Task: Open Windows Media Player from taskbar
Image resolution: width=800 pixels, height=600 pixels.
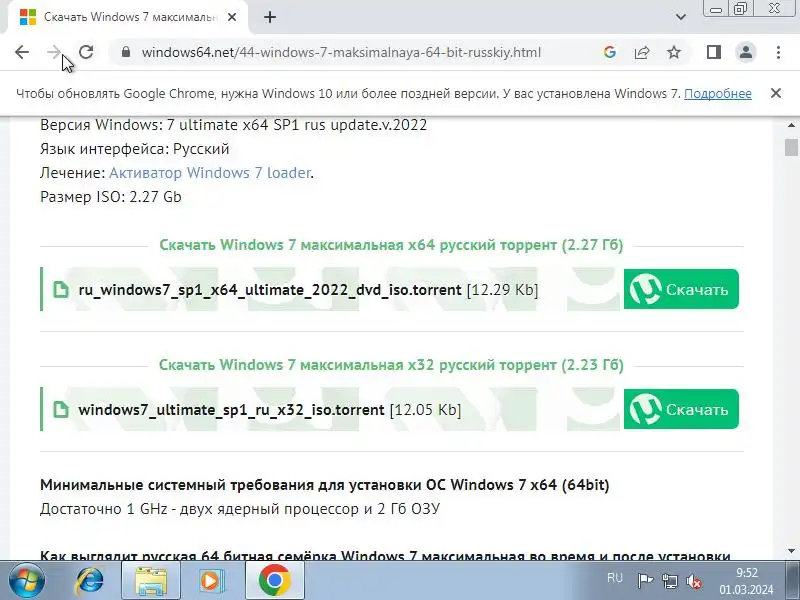Action: tap(211, 581)
